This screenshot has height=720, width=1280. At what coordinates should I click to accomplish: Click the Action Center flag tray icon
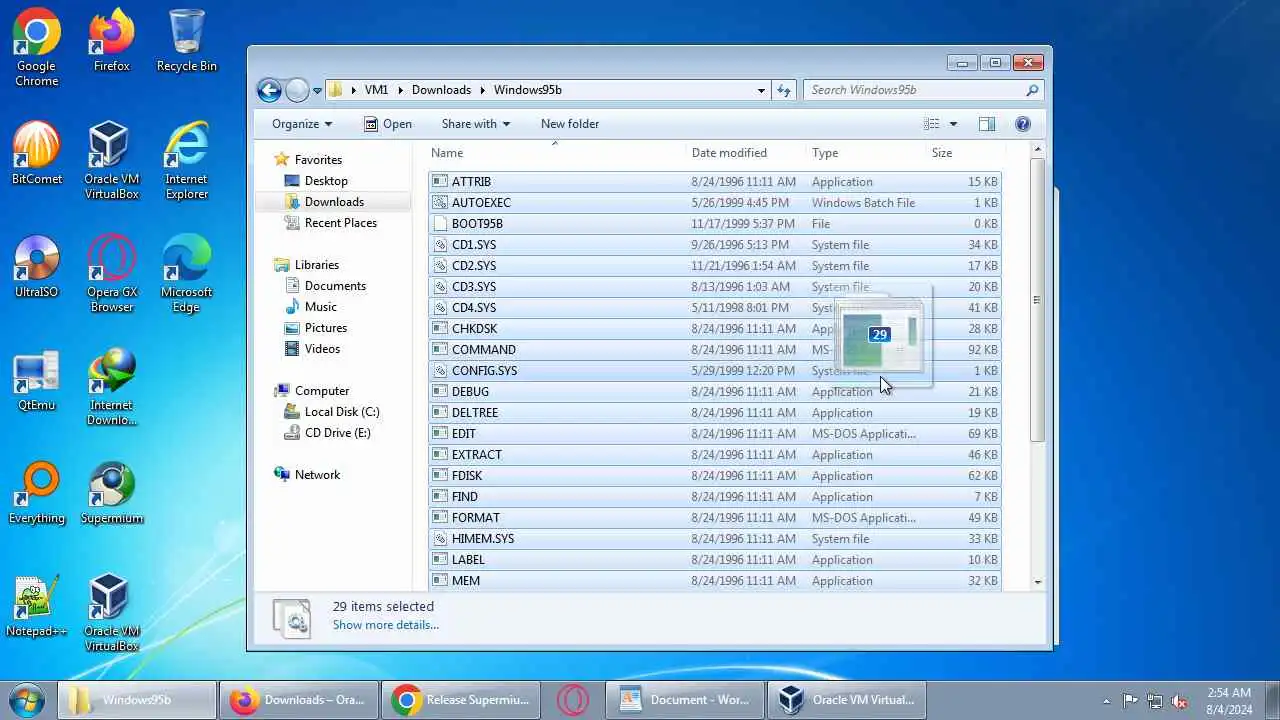tap(1130, 701)
